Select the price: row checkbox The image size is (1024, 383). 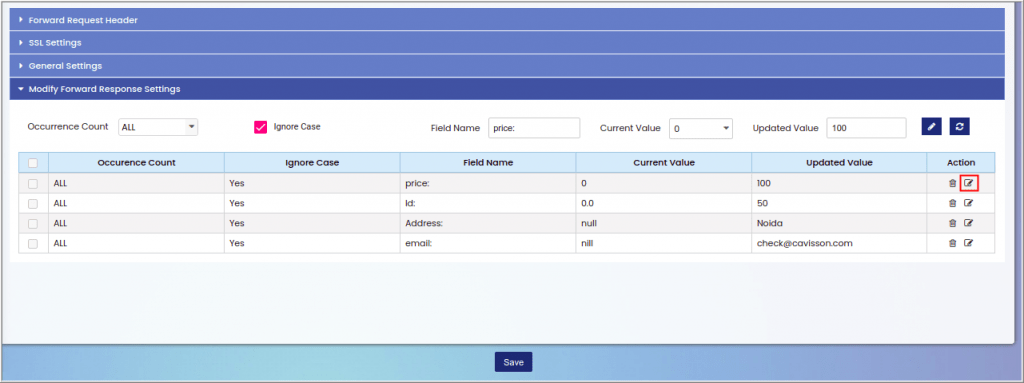[x=33, y=184]
